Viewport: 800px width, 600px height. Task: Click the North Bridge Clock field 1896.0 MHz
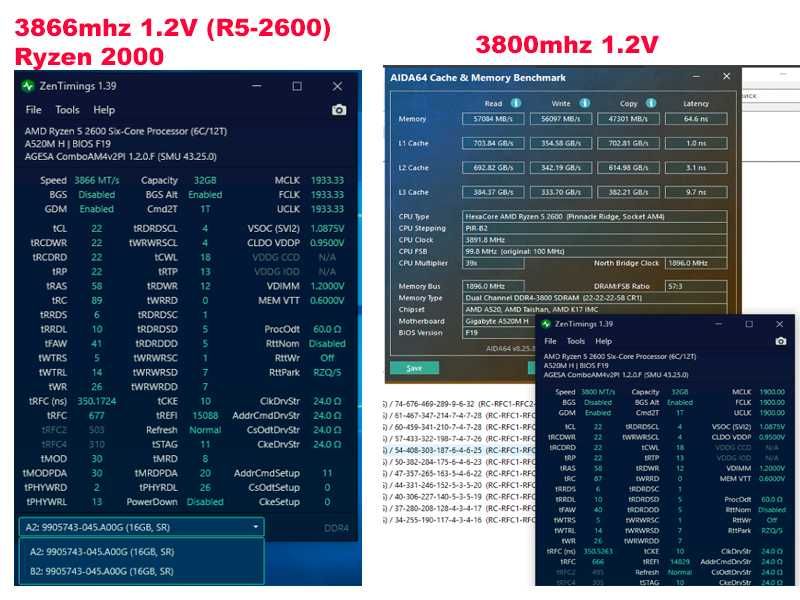(696, 263)
